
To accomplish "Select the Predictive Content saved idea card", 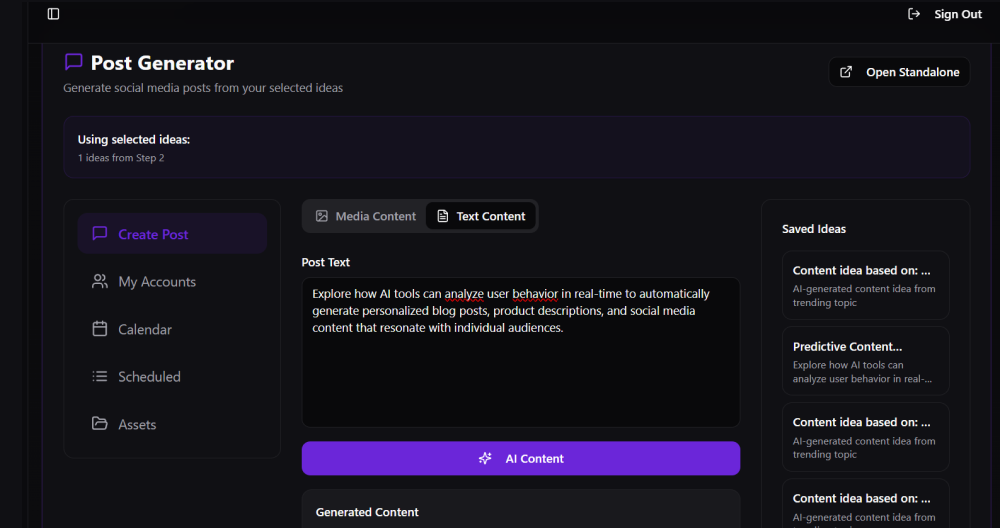I will (865, 361).
